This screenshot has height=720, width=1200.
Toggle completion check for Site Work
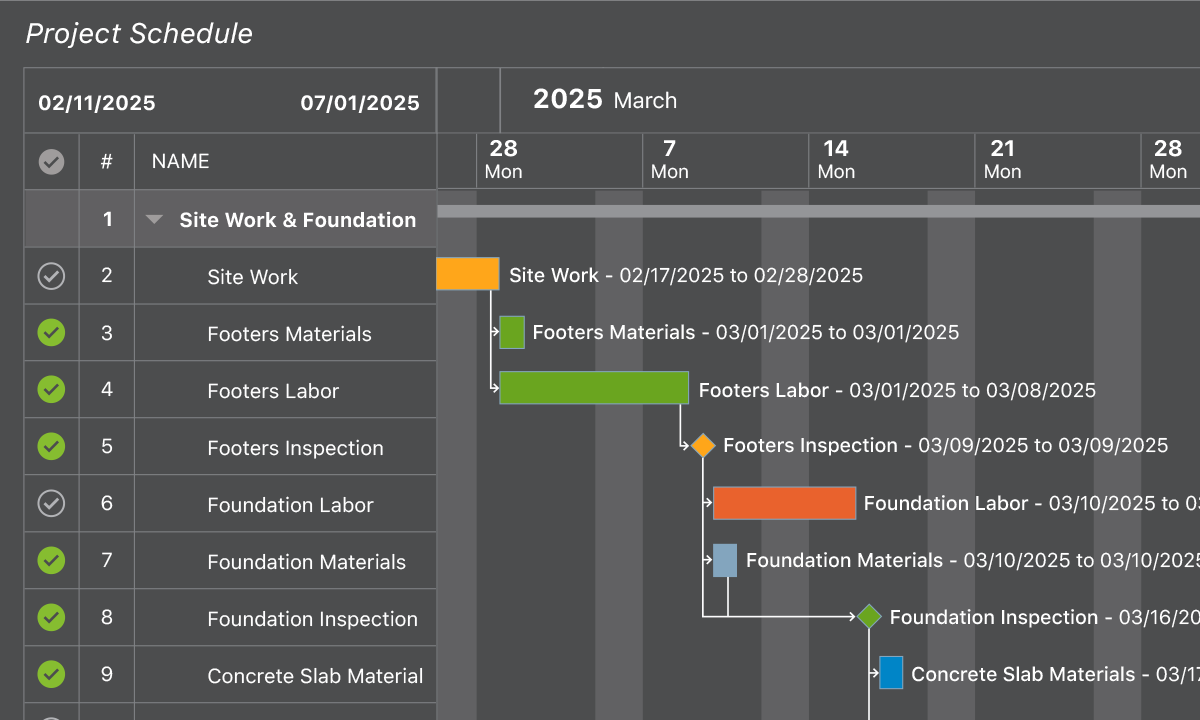tap(51, 276)
